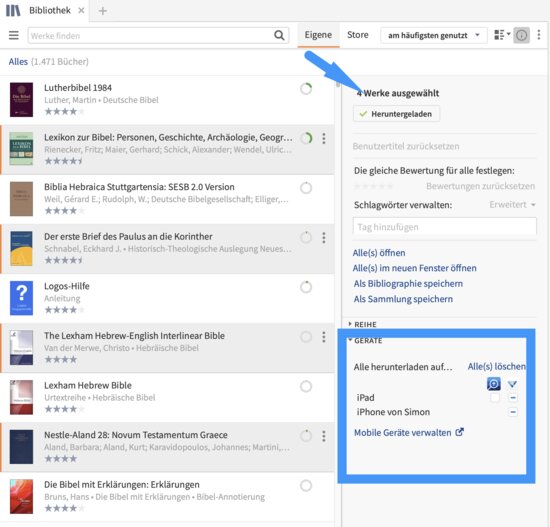The image size is (550, 527).
Task: Open Mobile Geräte verwalten link
Action: pos(402,432)
